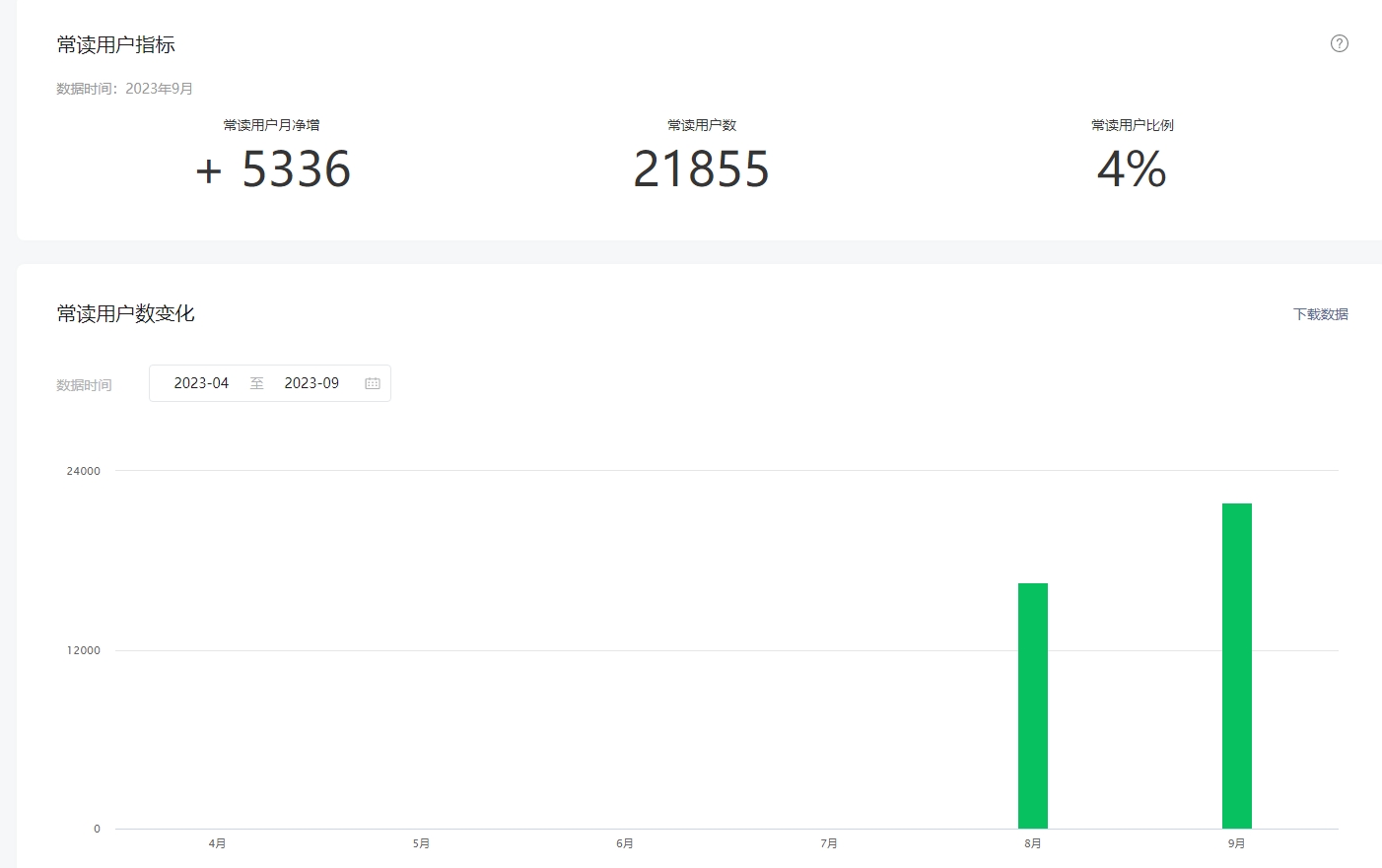This screenshot has width=1382, height=868.
Task: Click the 常读用户数 label
Action: (x=702, y=125)
